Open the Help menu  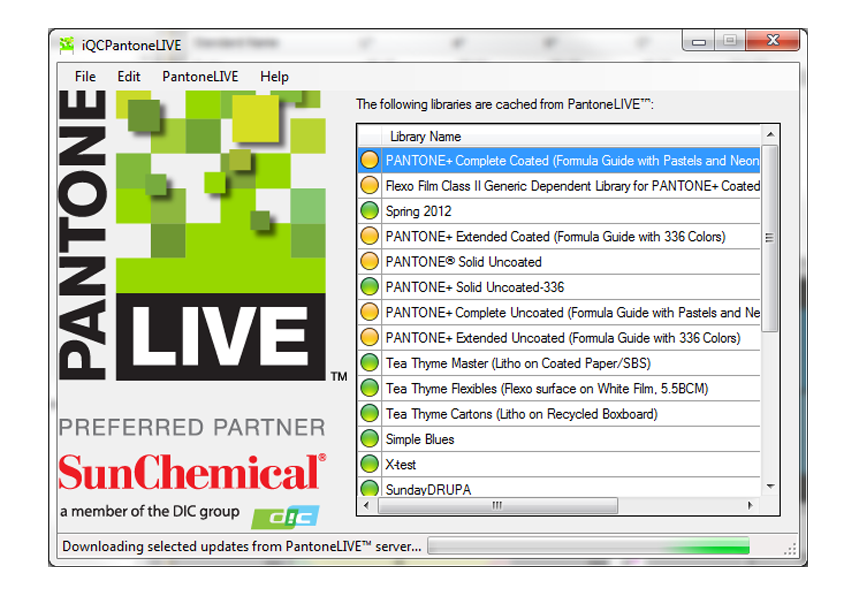tap(274, 76)
